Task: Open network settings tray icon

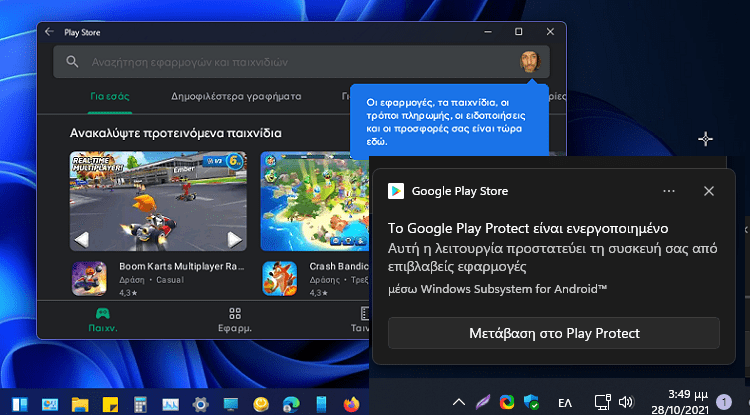Action: 603,402
